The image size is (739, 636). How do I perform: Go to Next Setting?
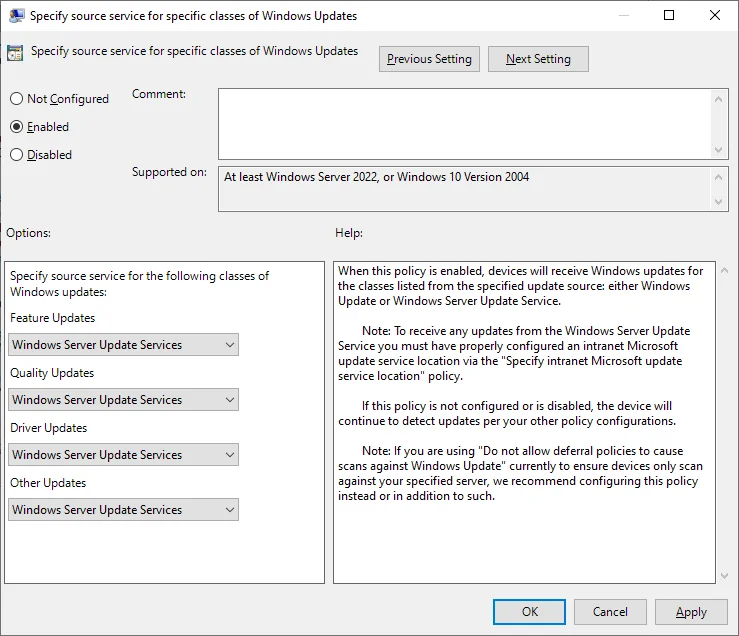(538, 59)
